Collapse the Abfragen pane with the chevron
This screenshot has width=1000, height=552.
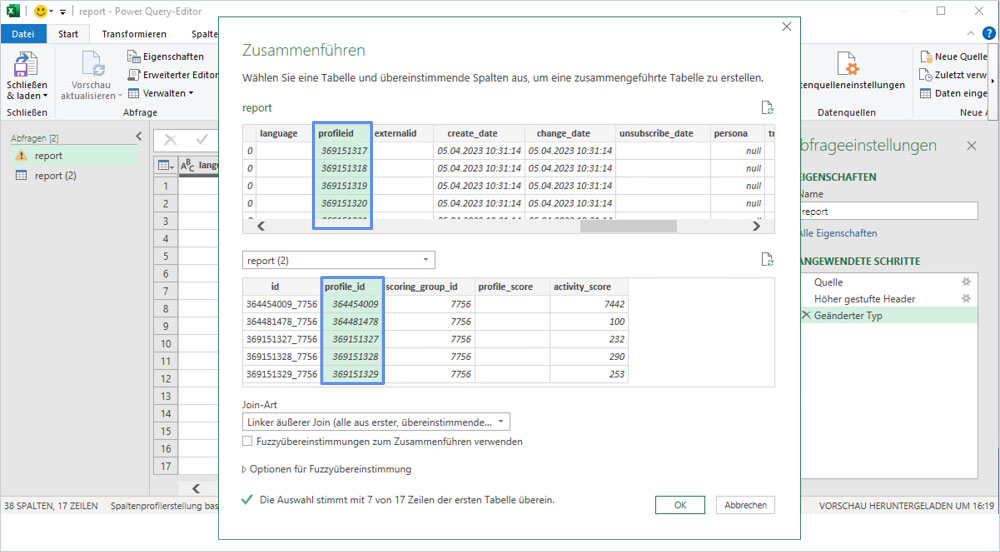[139, 136]
